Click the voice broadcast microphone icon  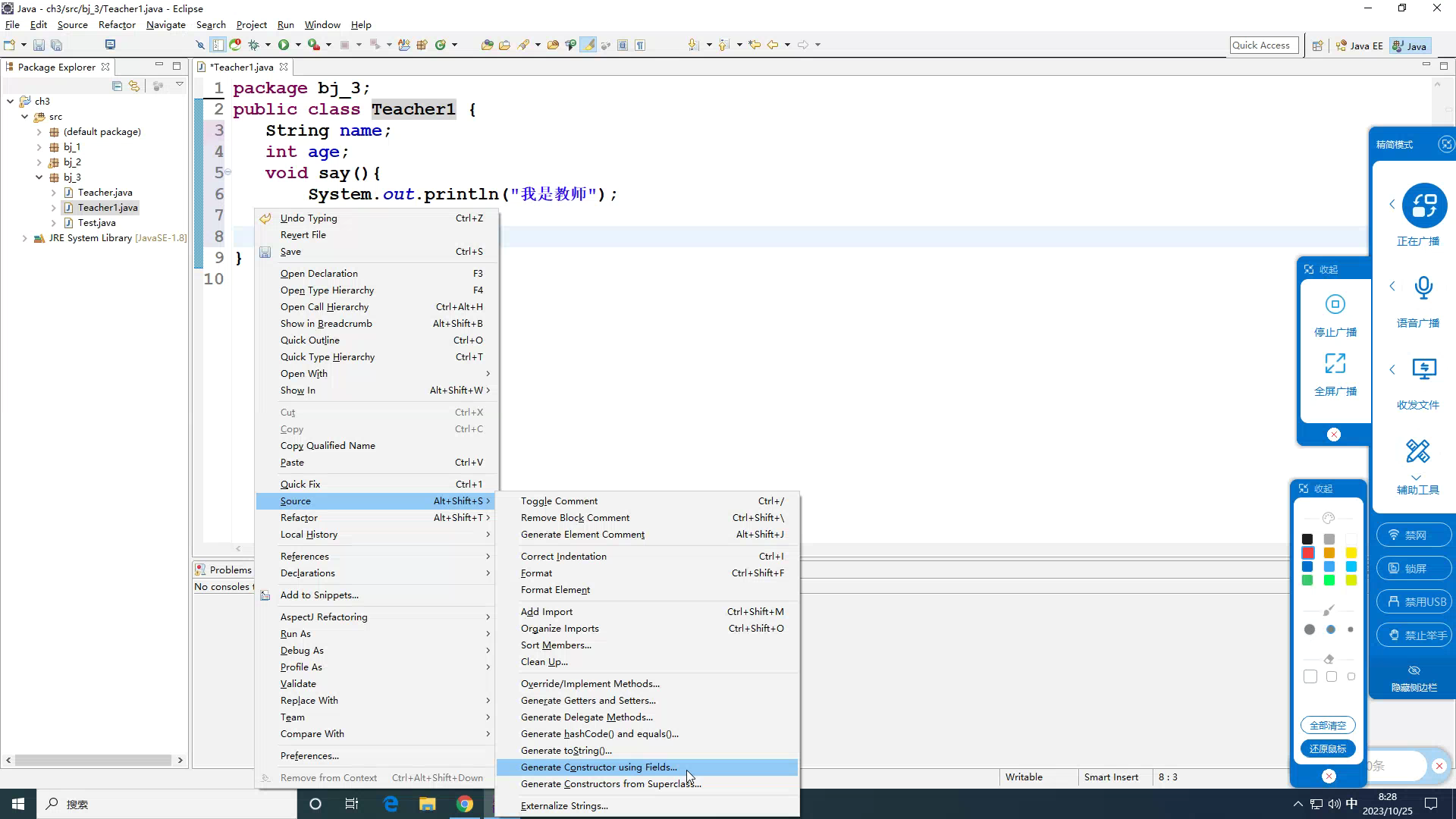click(x=1423, y=287)
